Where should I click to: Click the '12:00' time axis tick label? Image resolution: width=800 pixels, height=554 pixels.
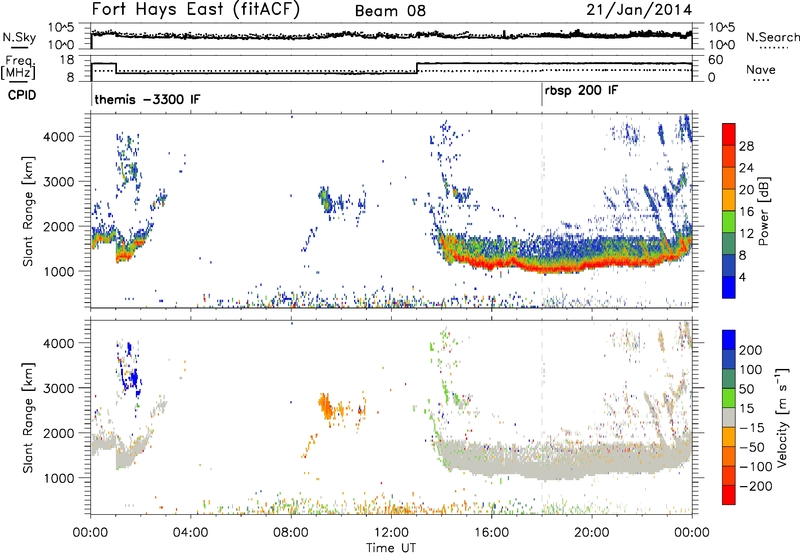coord(391,533)
